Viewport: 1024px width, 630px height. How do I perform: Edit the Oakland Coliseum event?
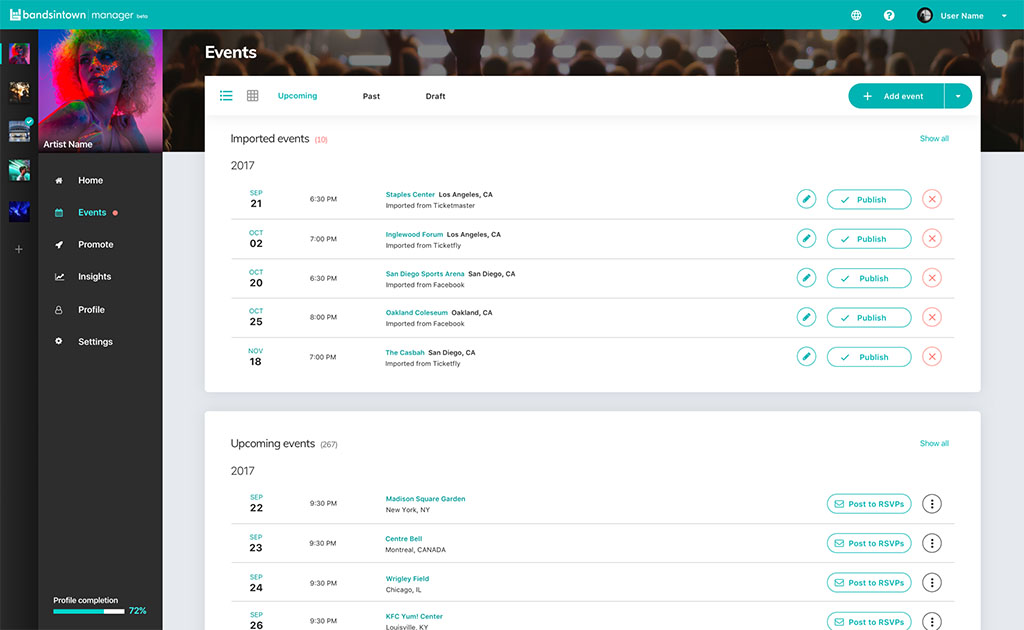click(807, 317)
